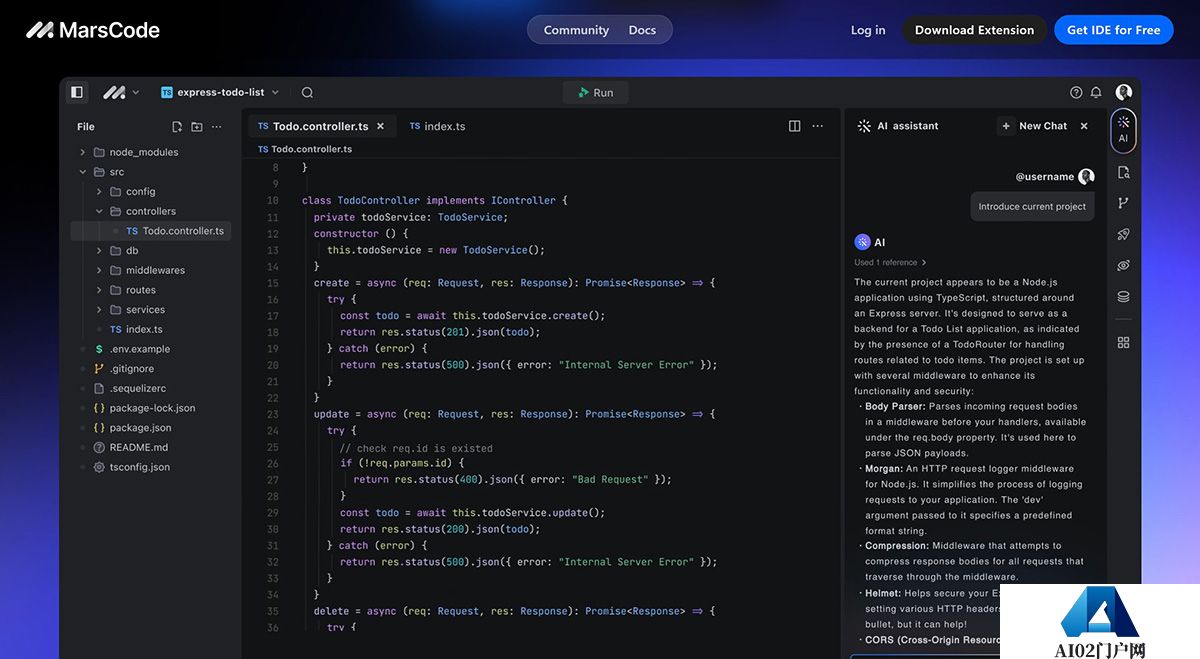Toggle the left sidebar panel visibility
Screen dimensions: 1200x659
pos(76,93)
